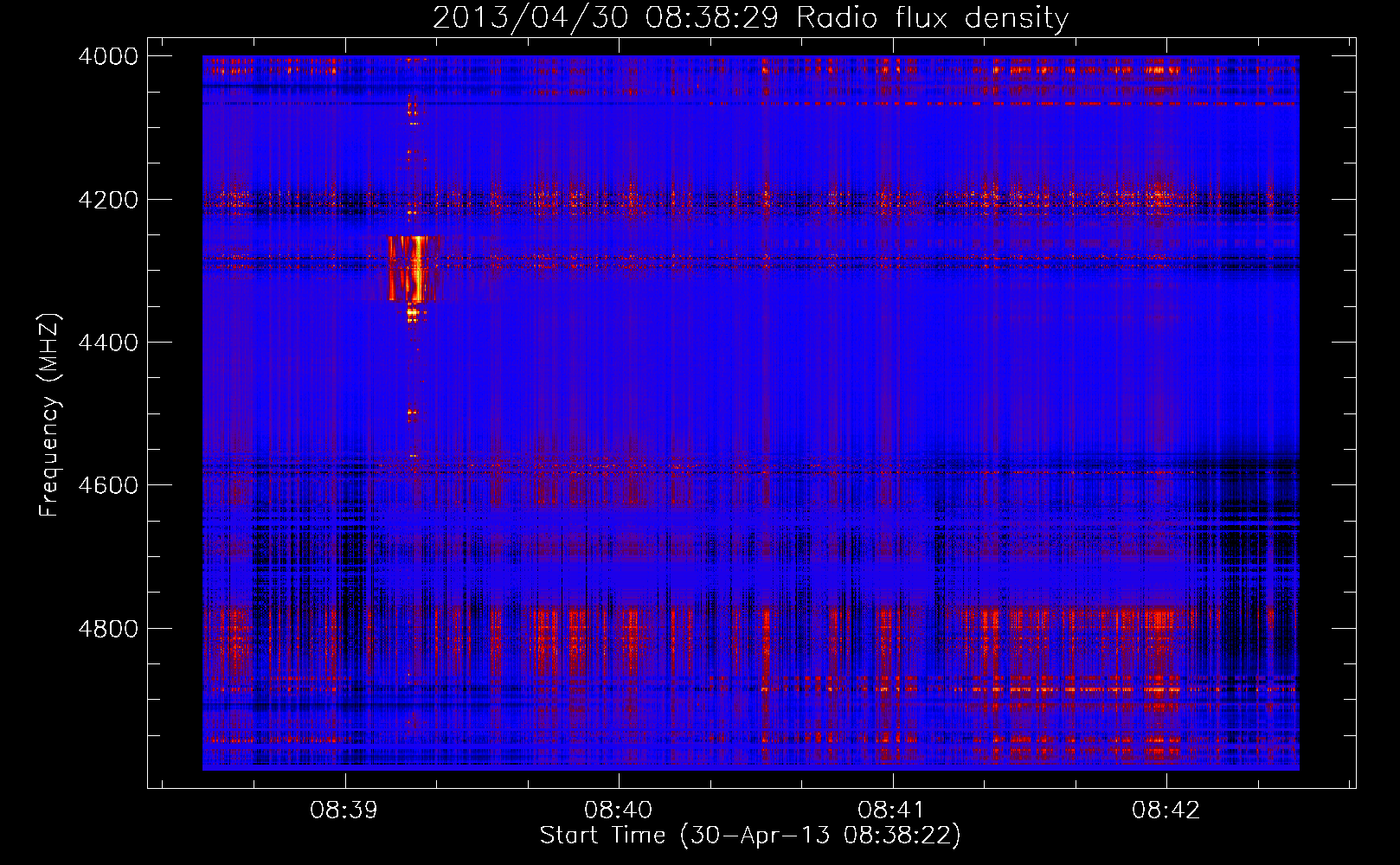Image resolution: width=1400 pixels, height=865 pixels.
Task: Click the 4600 frequency tick label
Action: tap(108, 485)
